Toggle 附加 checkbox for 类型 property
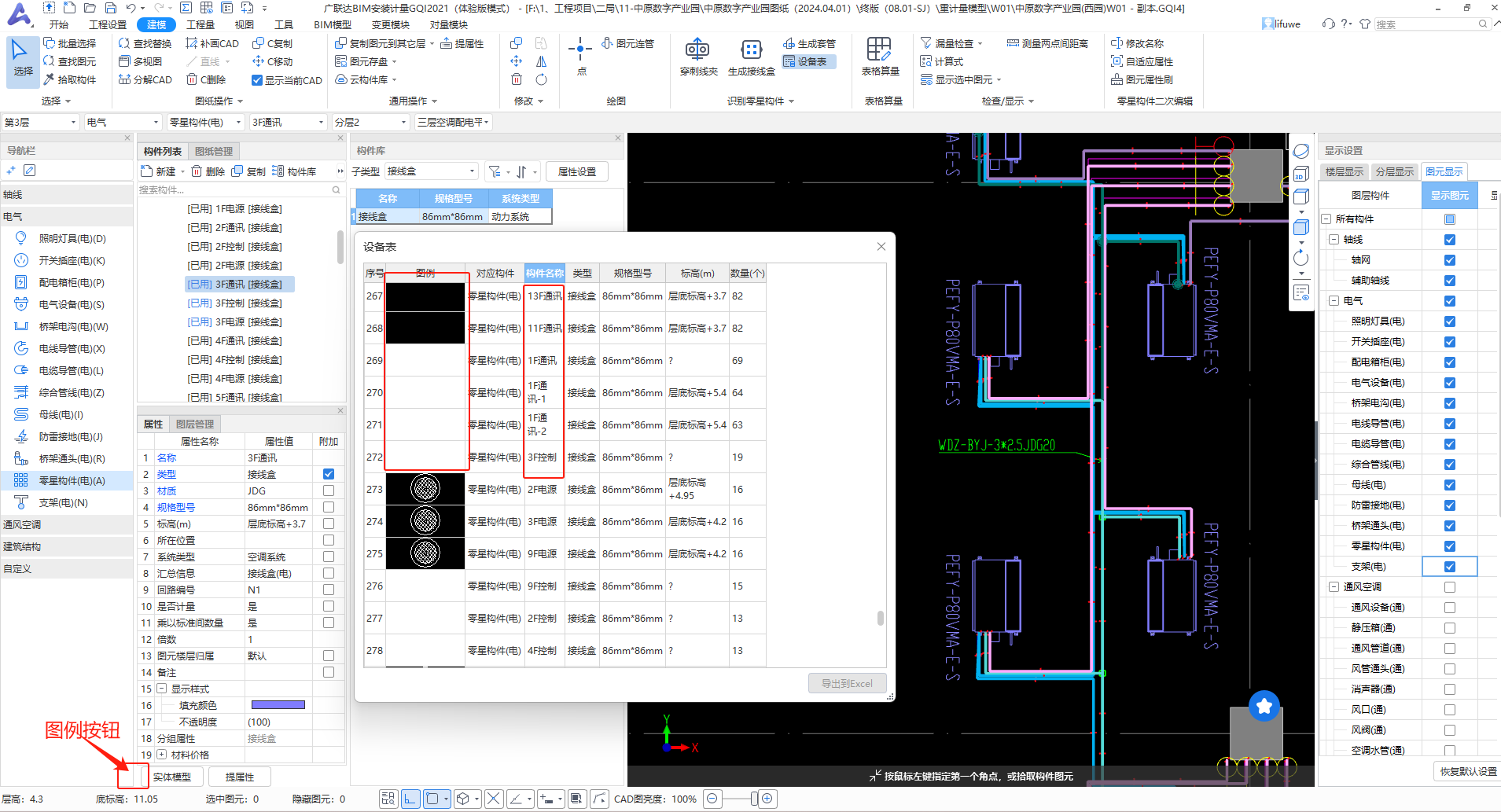Image resolution: width=1501 pixels, height=812 pixels. click(329, 474)
